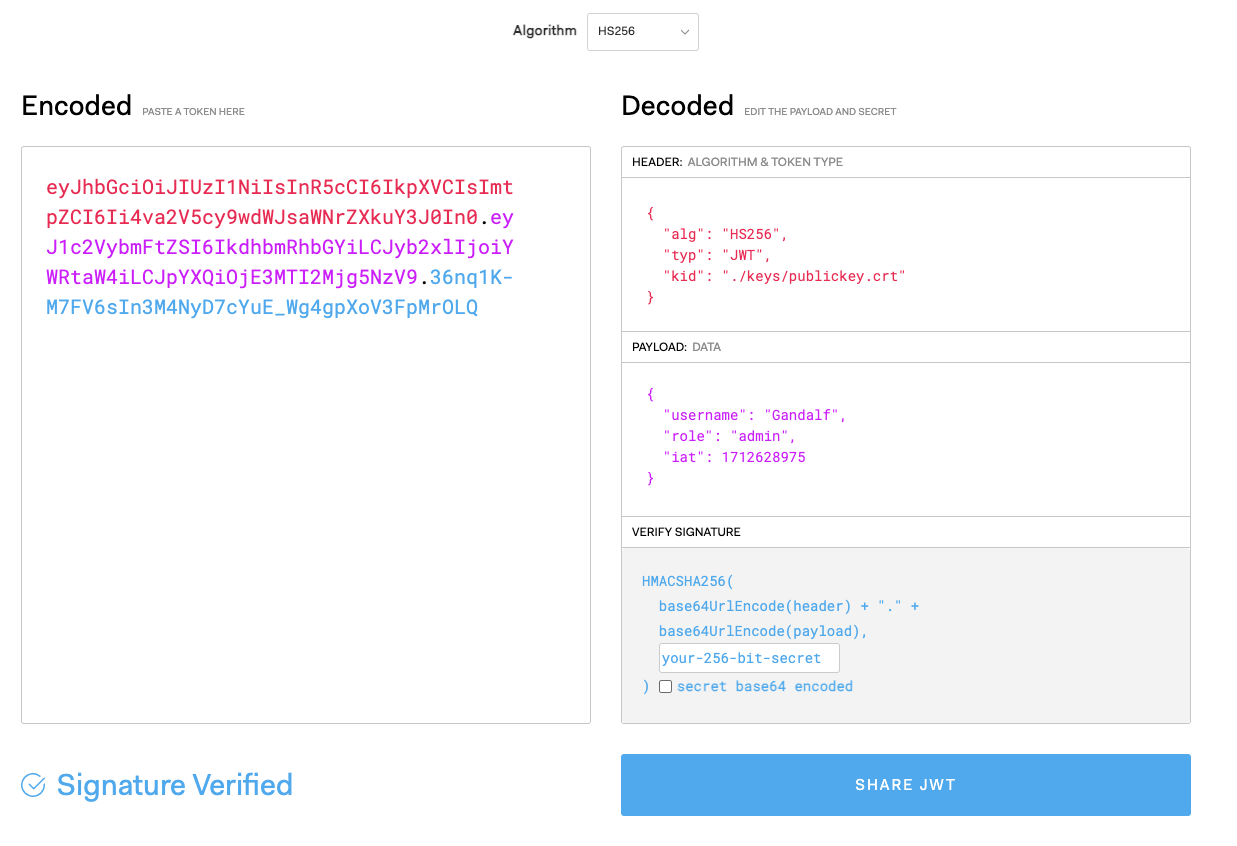The height and width of the screenshot is (846, 1237).
Task: Click the Signature Verified status text
Action: tap(174, 786)
